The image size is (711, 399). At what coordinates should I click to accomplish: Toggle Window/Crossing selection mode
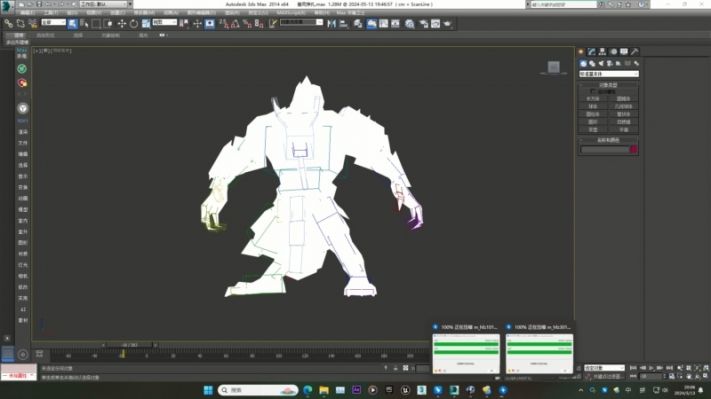108,24
